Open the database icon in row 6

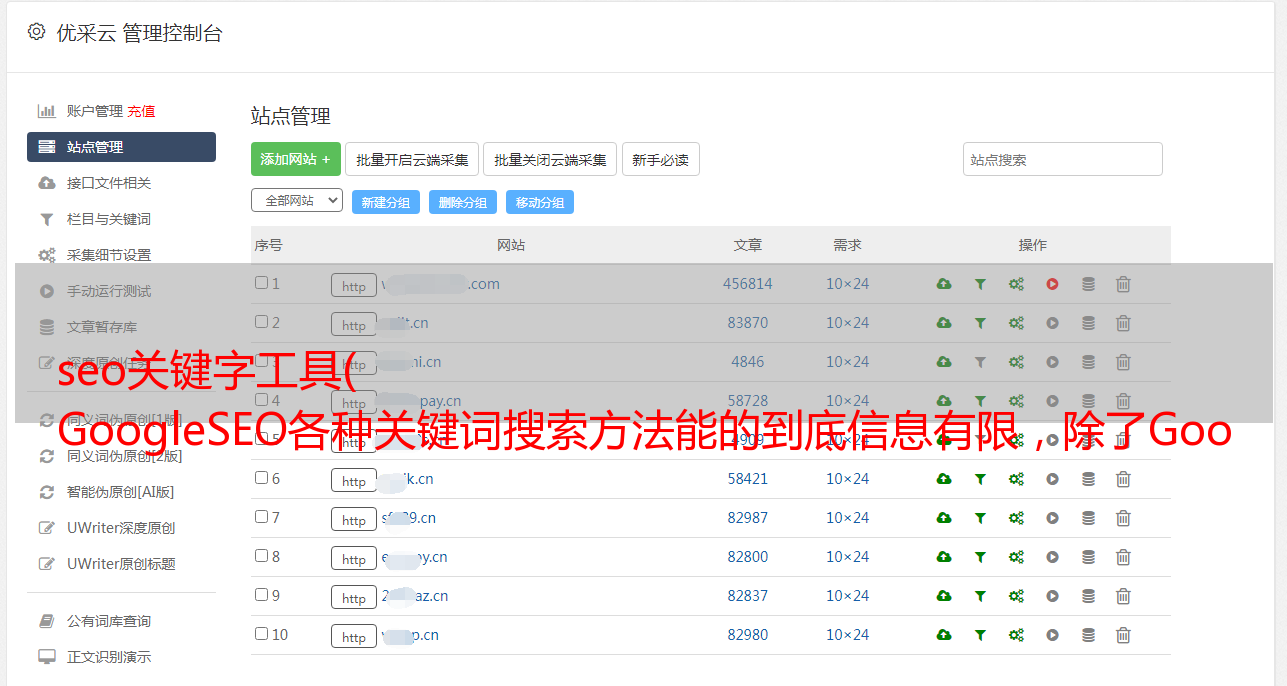[x=1088, y=479]
